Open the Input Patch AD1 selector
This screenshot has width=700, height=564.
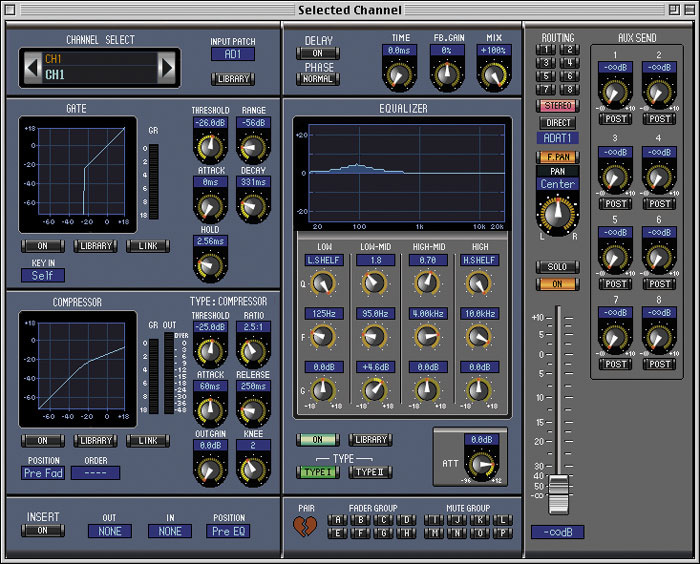click(x=233, y=54)
